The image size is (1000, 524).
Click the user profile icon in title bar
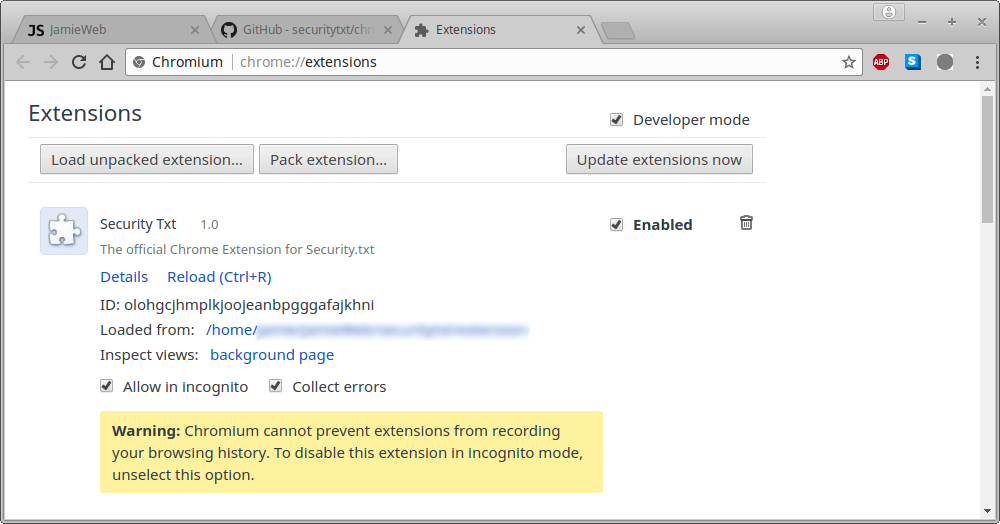click(x=889, y=12)
